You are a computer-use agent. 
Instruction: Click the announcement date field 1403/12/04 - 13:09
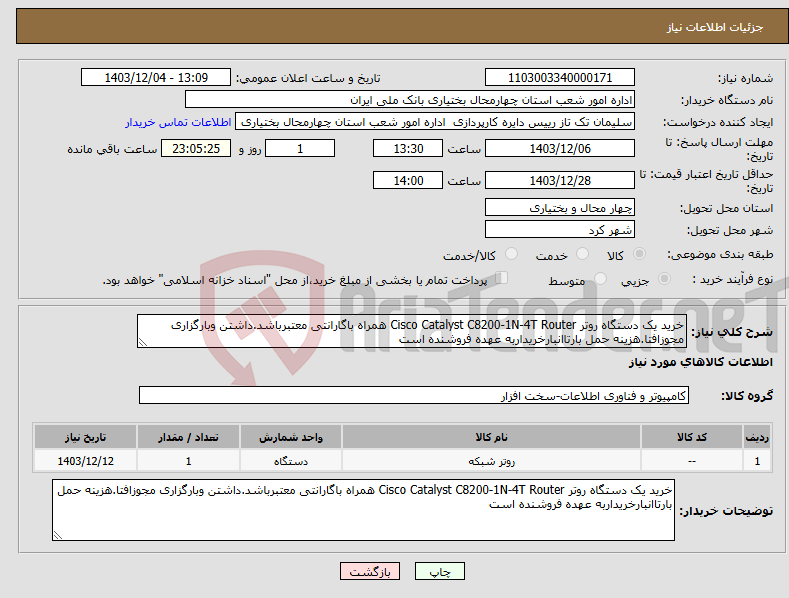[x=156, y=78]
